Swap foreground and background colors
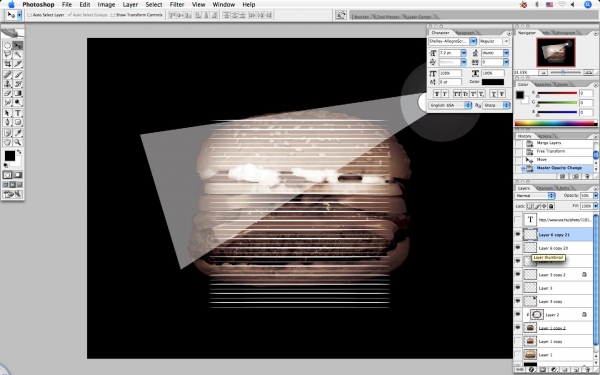This screenshot has height=375, width=600. [x=19, y=152]
